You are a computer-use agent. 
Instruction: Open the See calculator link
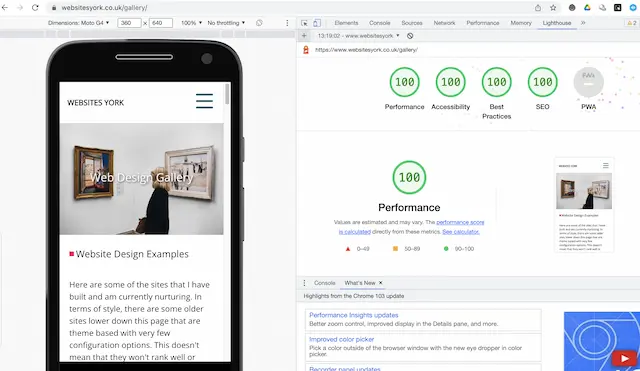pos(461,232)
